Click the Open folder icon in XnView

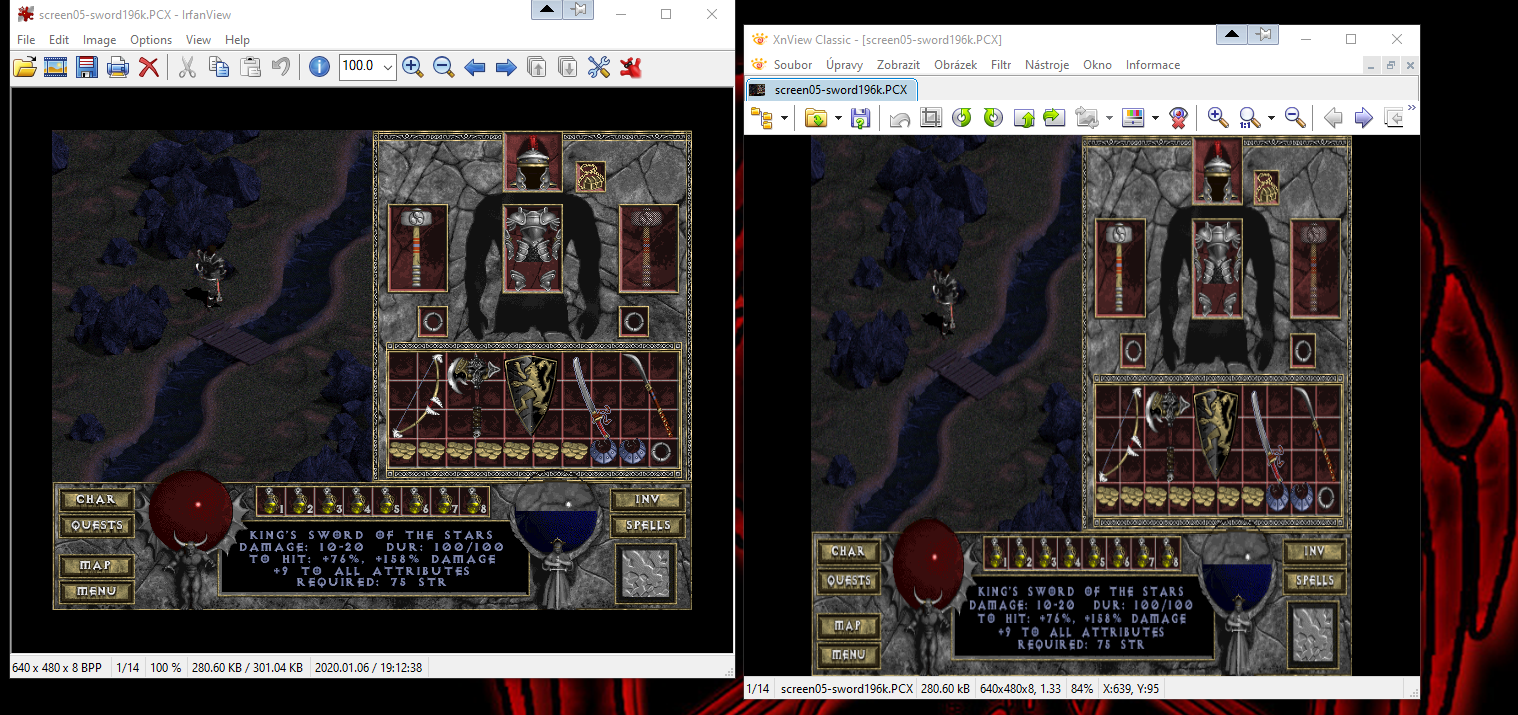816,118
